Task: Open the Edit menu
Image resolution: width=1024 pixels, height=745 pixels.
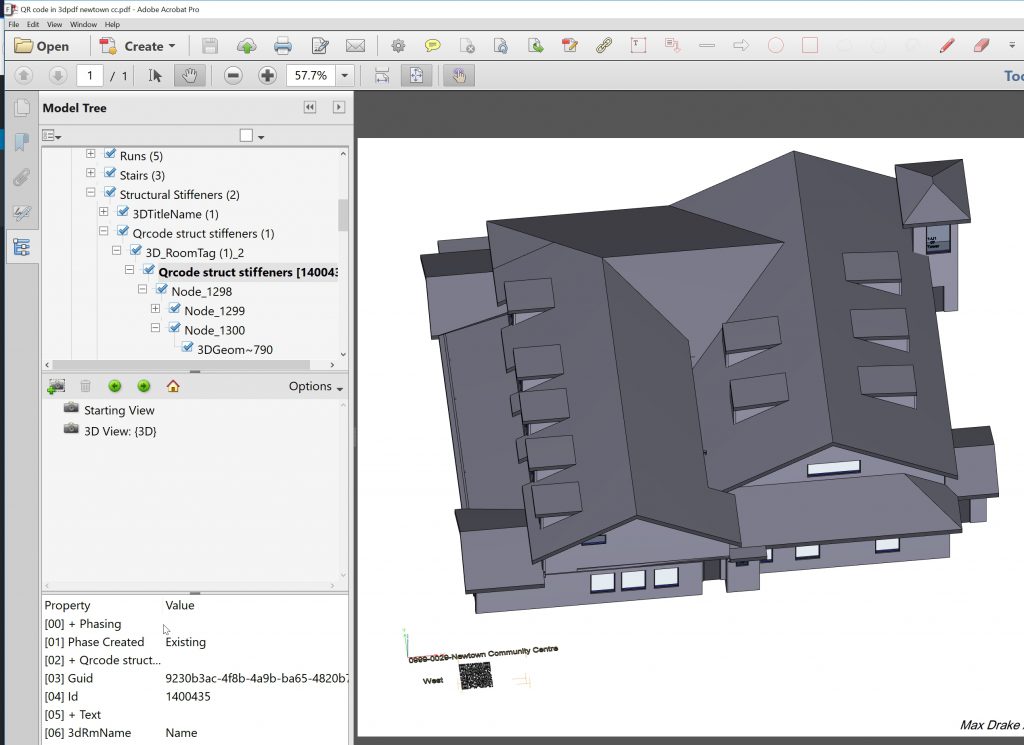Action: [34, 24]
